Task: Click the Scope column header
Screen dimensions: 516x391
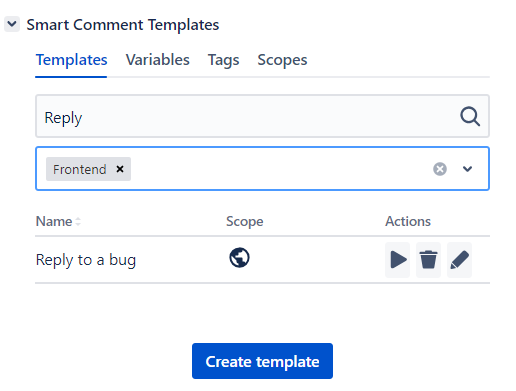Action: click(x=245, y=221)
